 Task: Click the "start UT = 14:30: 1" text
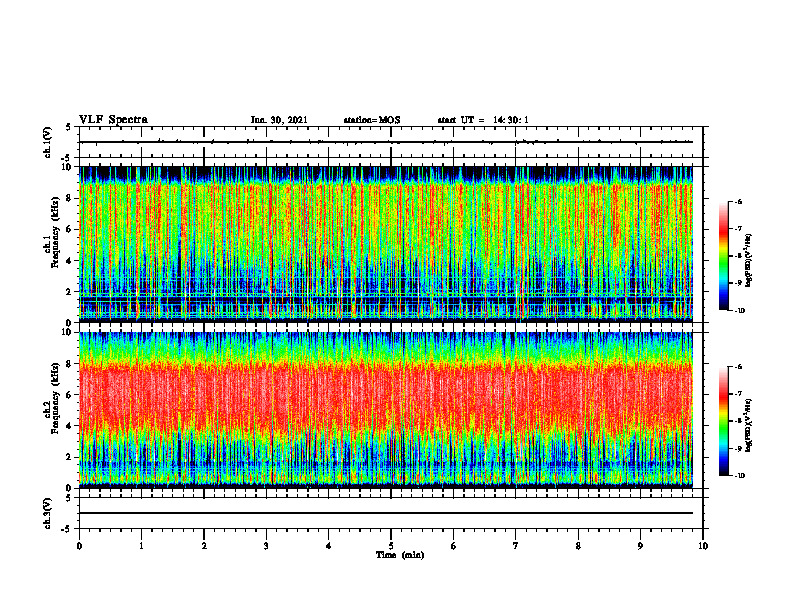[x=483, y=120]
